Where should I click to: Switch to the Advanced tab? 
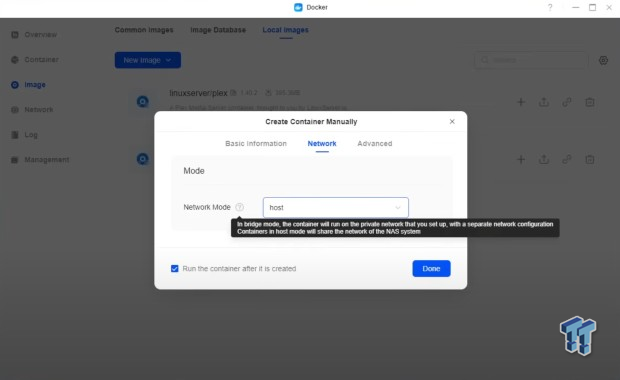point(374,144)
